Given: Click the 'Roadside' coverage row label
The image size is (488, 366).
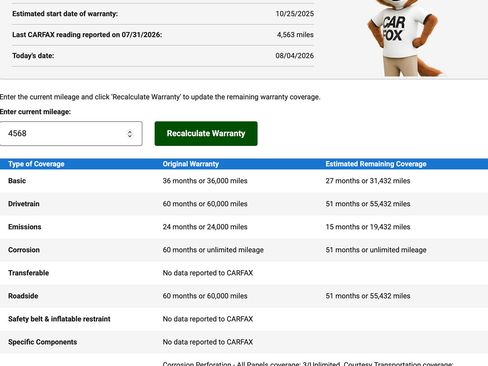Looking at the screenshot, I should click(x=23, y=296).
